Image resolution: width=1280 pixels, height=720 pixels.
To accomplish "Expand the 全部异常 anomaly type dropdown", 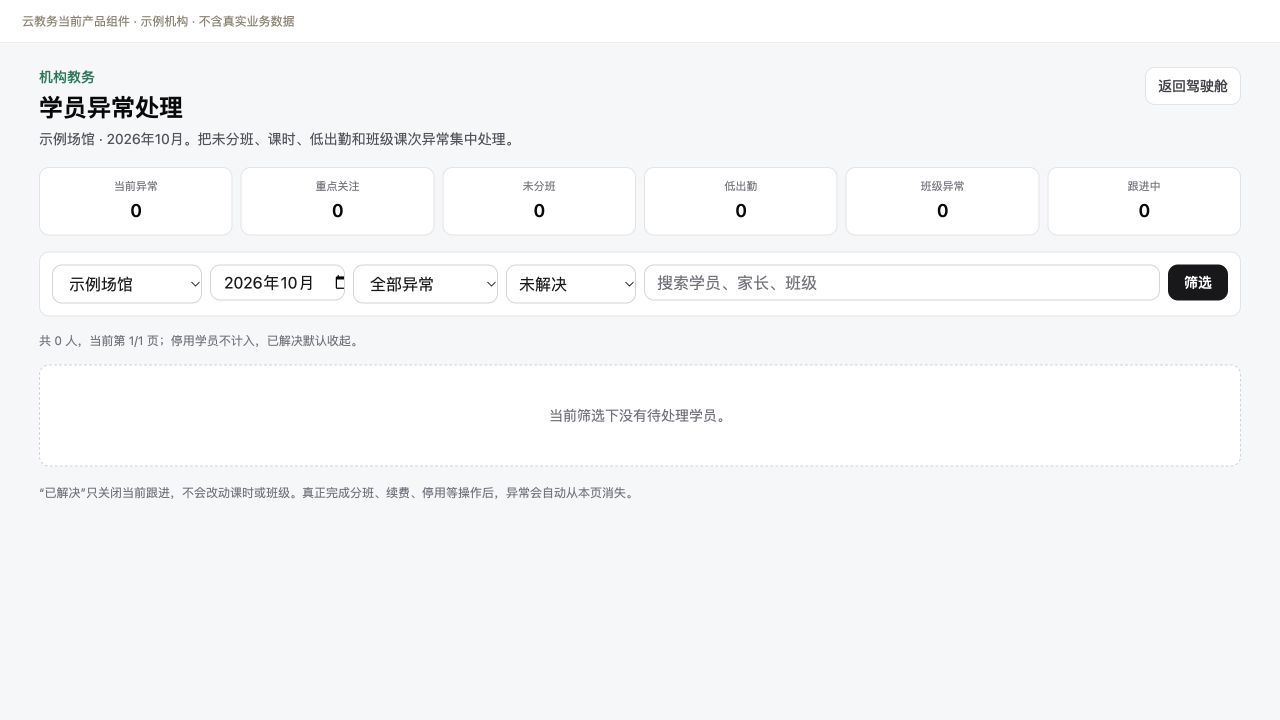I will 425,284.
